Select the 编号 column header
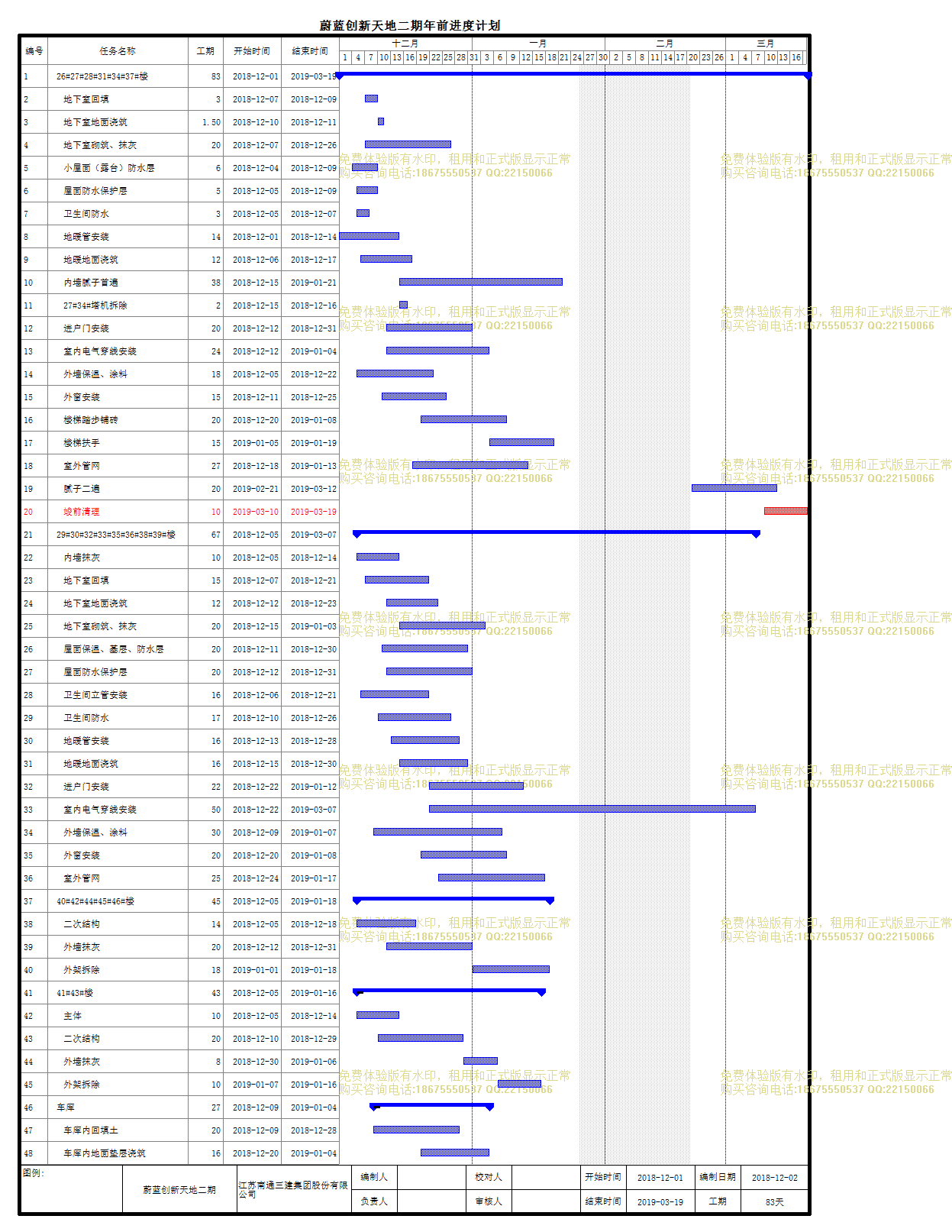 34,51
